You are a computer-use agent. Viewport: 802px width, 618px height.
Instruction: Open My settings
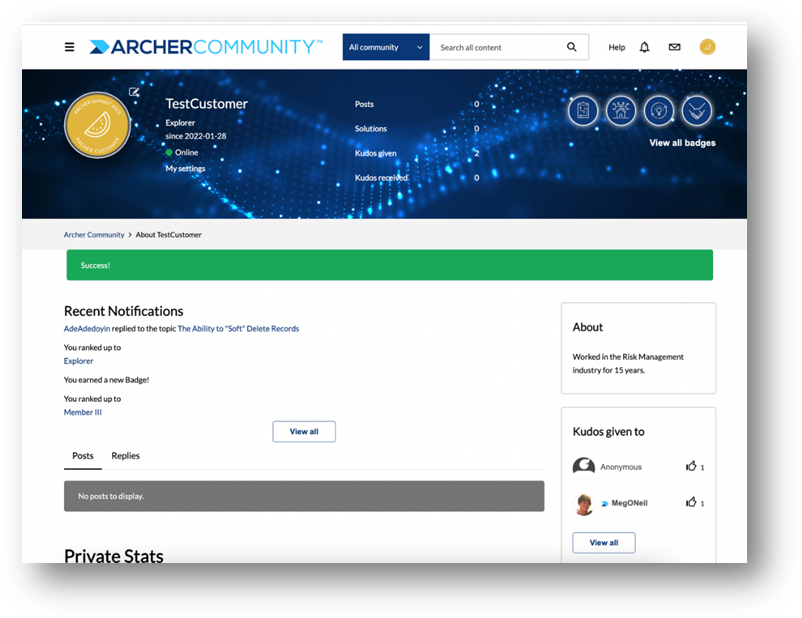[185, 168]
